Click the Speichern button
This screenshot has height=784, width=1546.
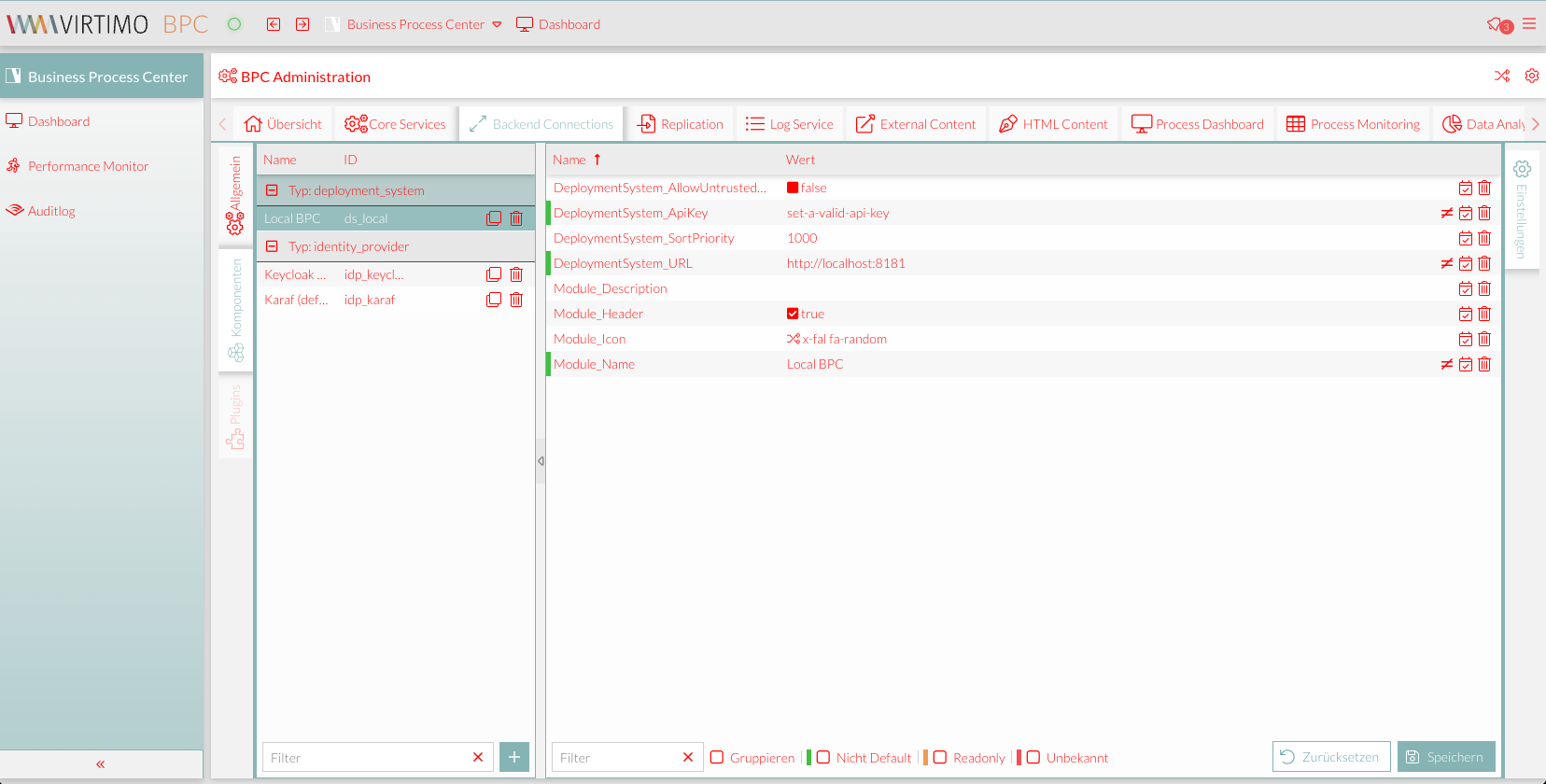(1445, 757)
